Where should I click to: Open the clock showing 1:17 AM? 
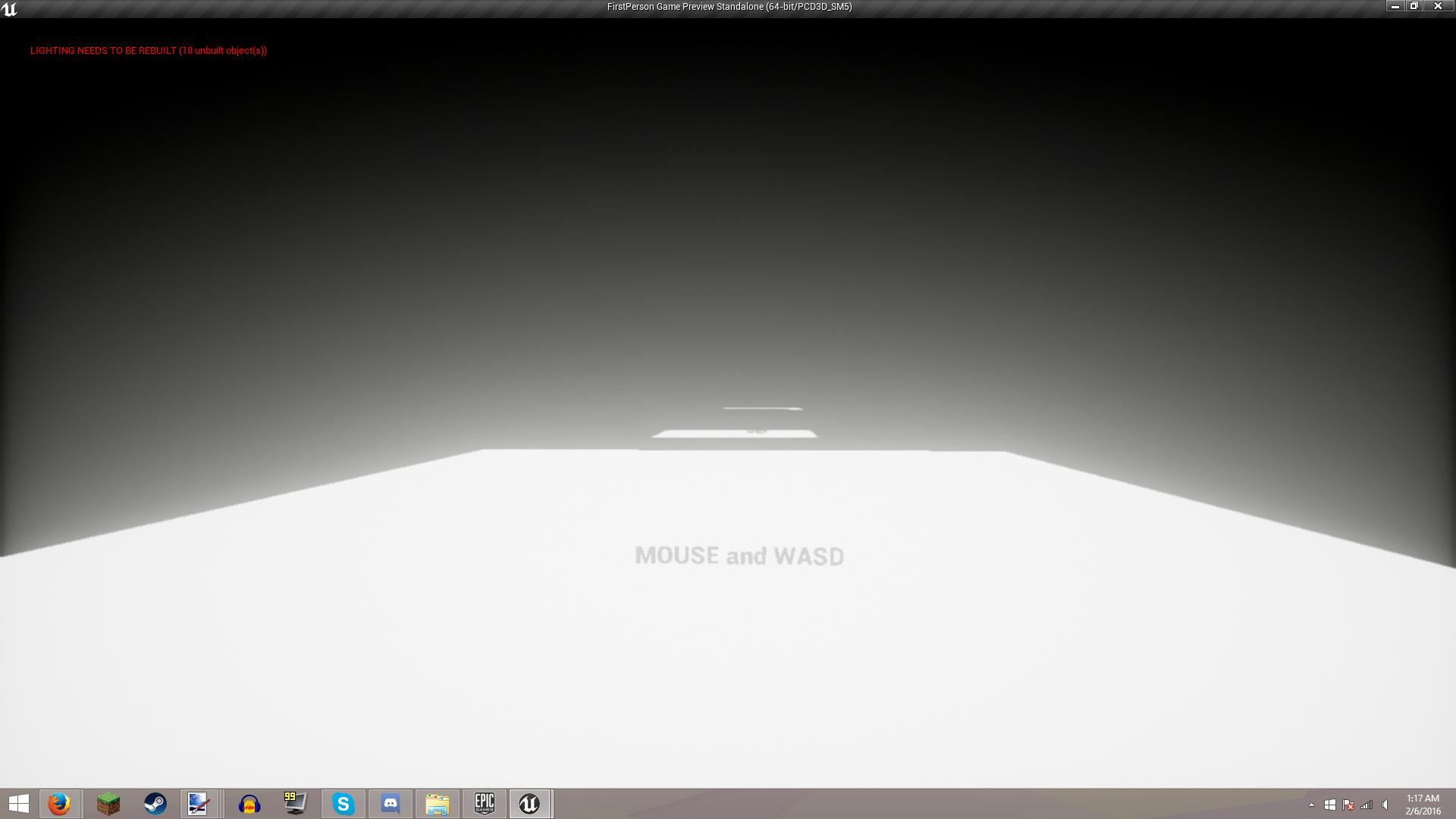pyautogui.click(x=1423, y=804)
